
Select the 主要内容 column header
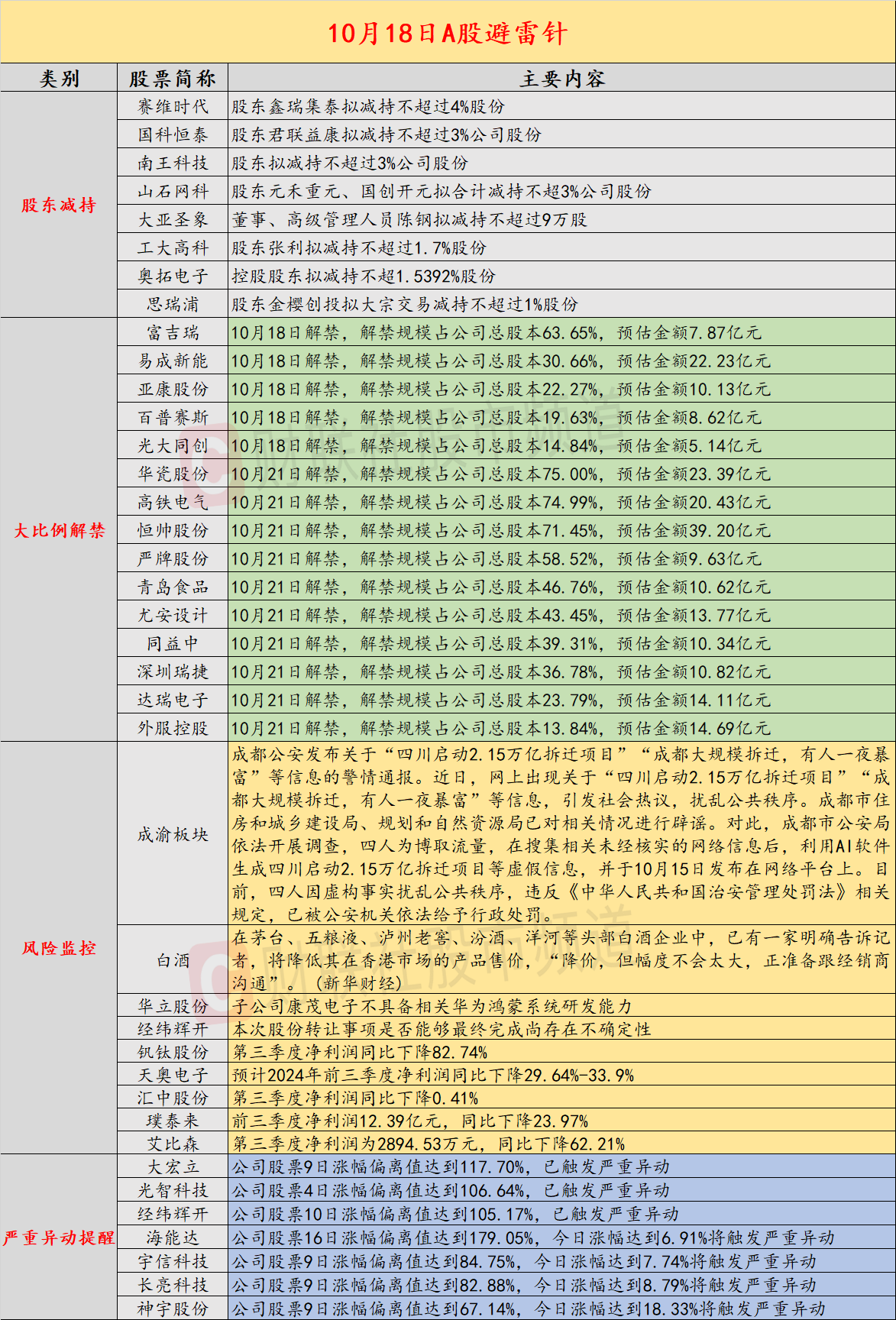click(562, 79)
